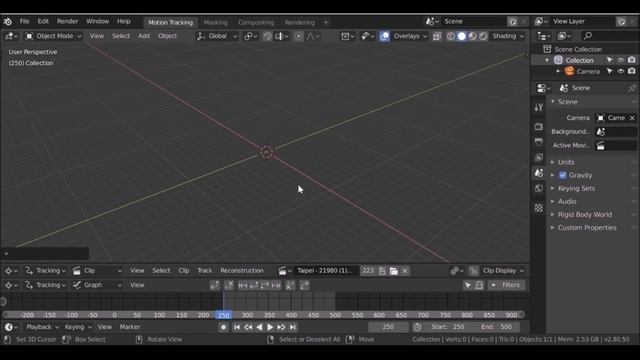Image resolution: width=640 pixels, height=360 pixels.
Task: Switch to the Masking workspace tab
Action: (x=216, y=22)
